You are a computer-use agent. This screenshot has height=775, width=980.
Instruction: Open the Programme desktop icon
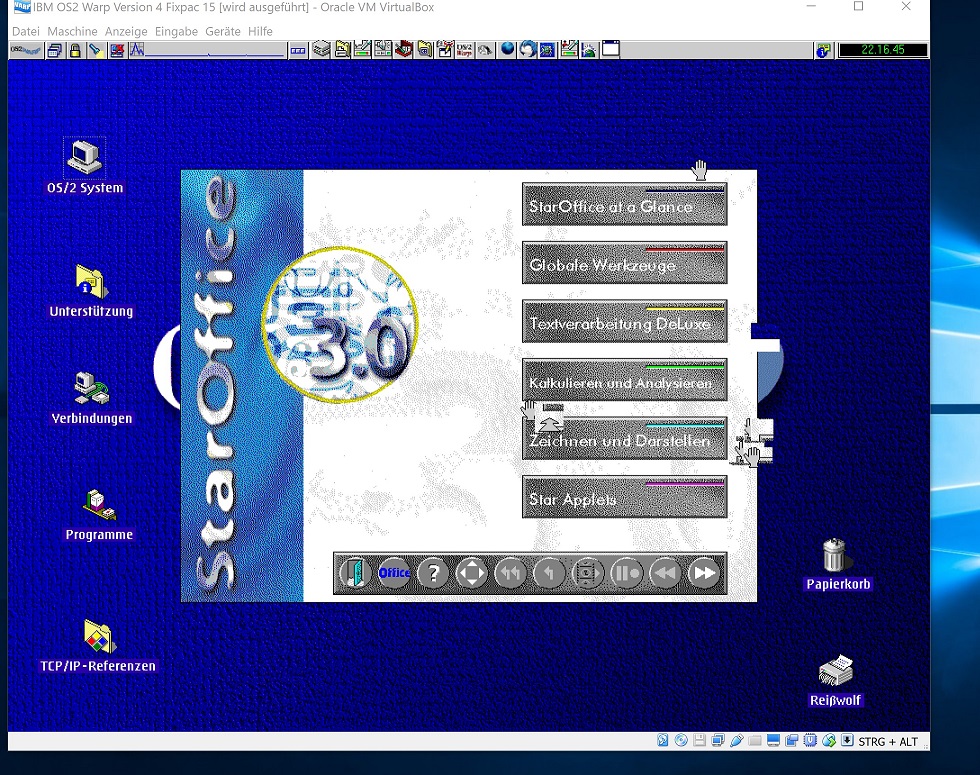pos(99,504)
